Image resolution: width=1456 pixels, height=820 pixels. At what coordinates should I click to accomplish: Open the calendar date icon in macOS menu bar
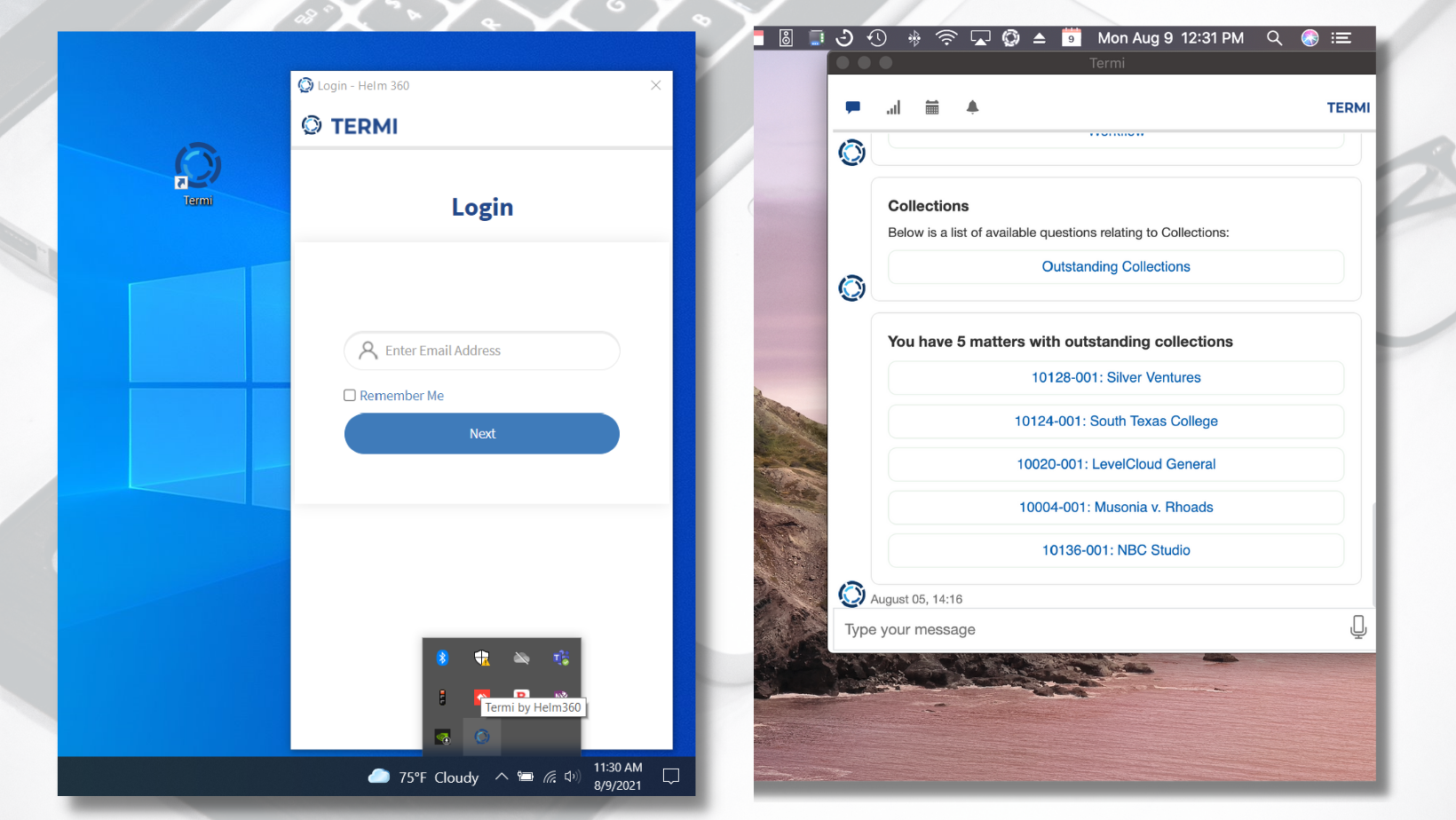coord(1072,38)
